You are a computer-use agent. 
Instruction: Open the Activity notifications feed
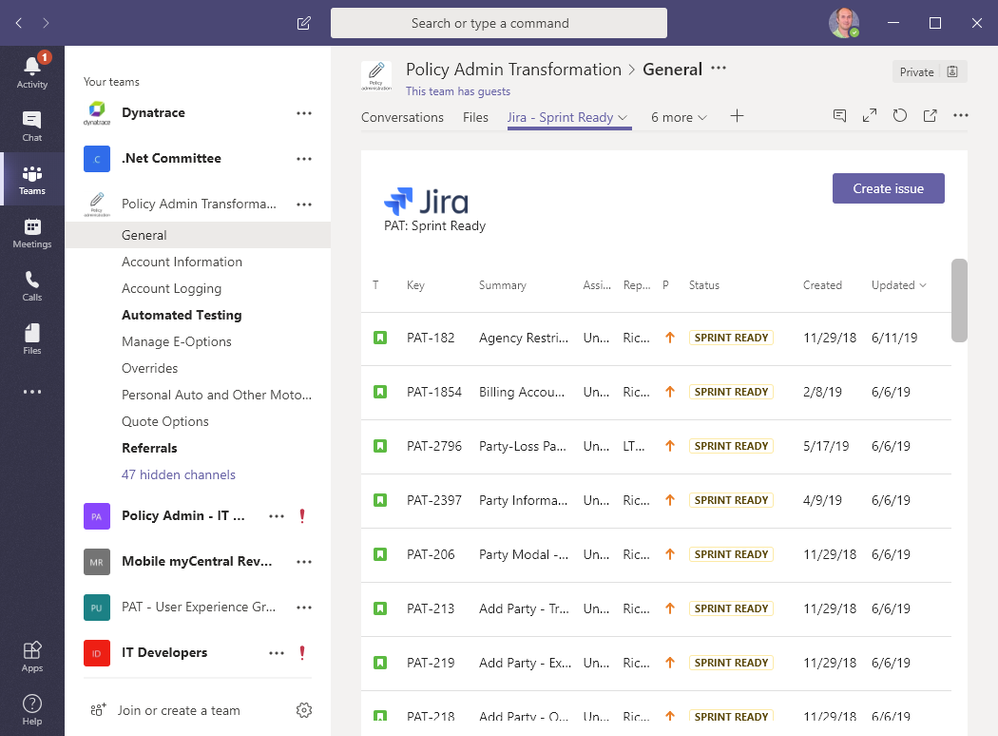pyautogui.click(x=32, y=71)
